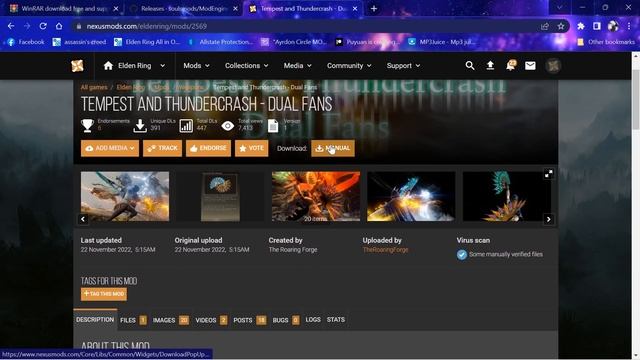Toggle the browser side panel icon
The height and width of the screenshot is (360, 640).
tap(597, 26)
